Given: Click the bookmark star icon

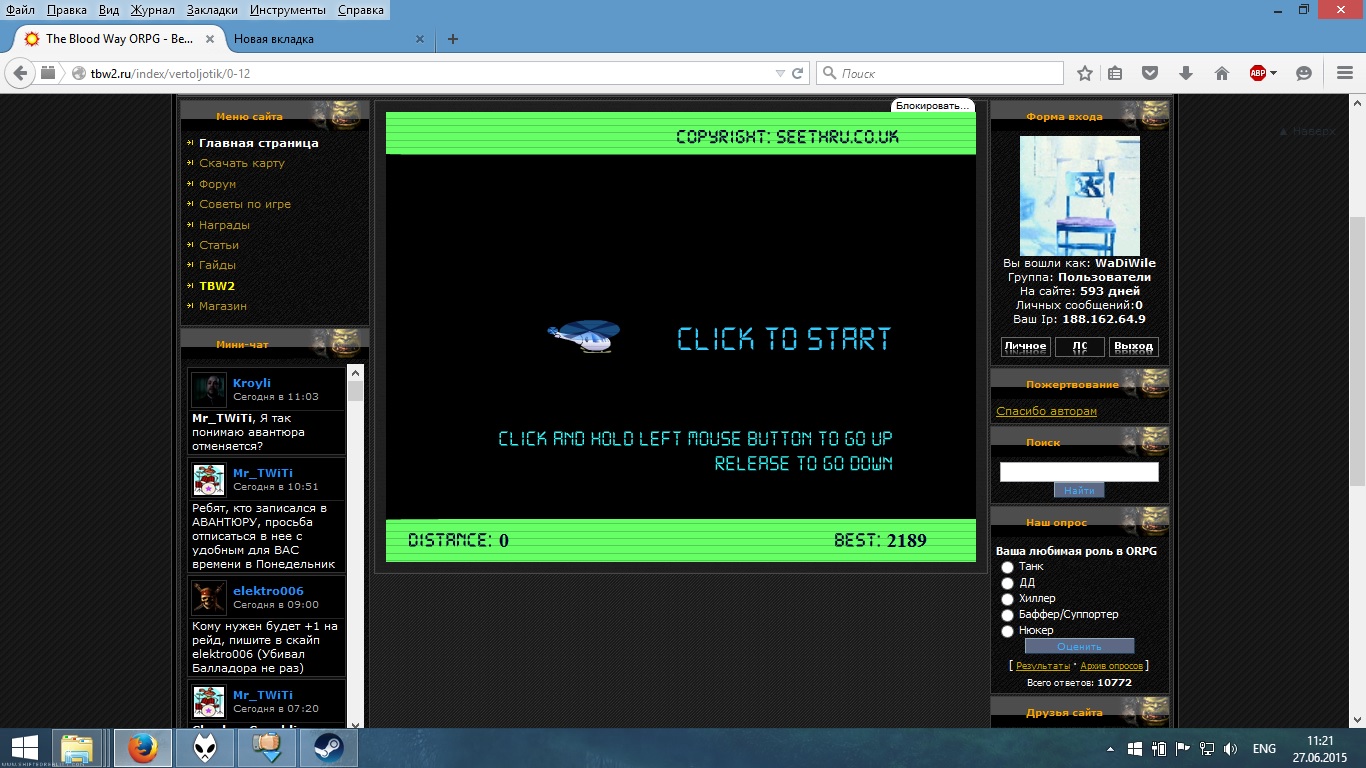Looking at the screenshot, I should coord(1085,73).
